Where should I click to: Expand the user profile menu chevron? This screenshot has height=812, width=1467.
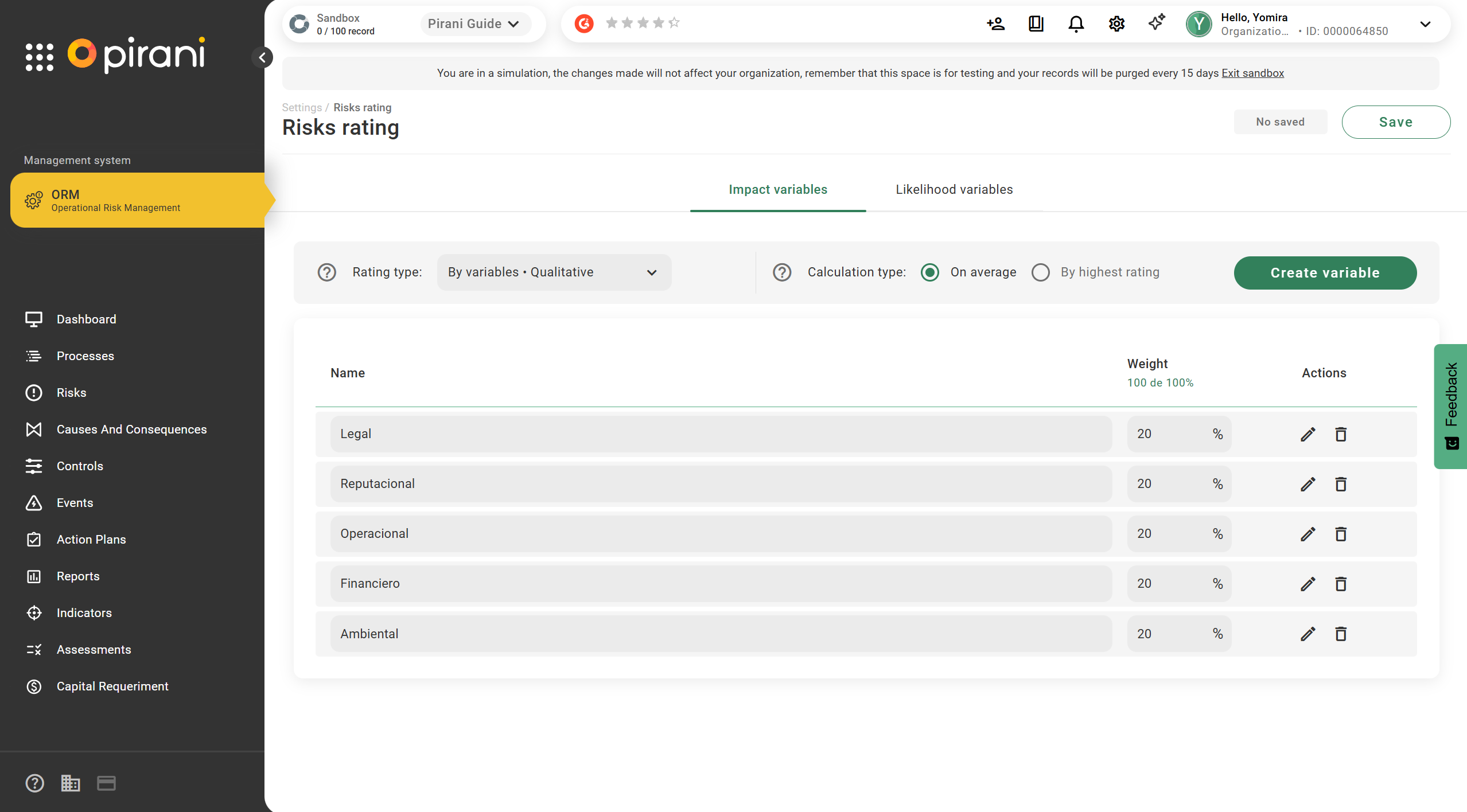click(1425, 24)
